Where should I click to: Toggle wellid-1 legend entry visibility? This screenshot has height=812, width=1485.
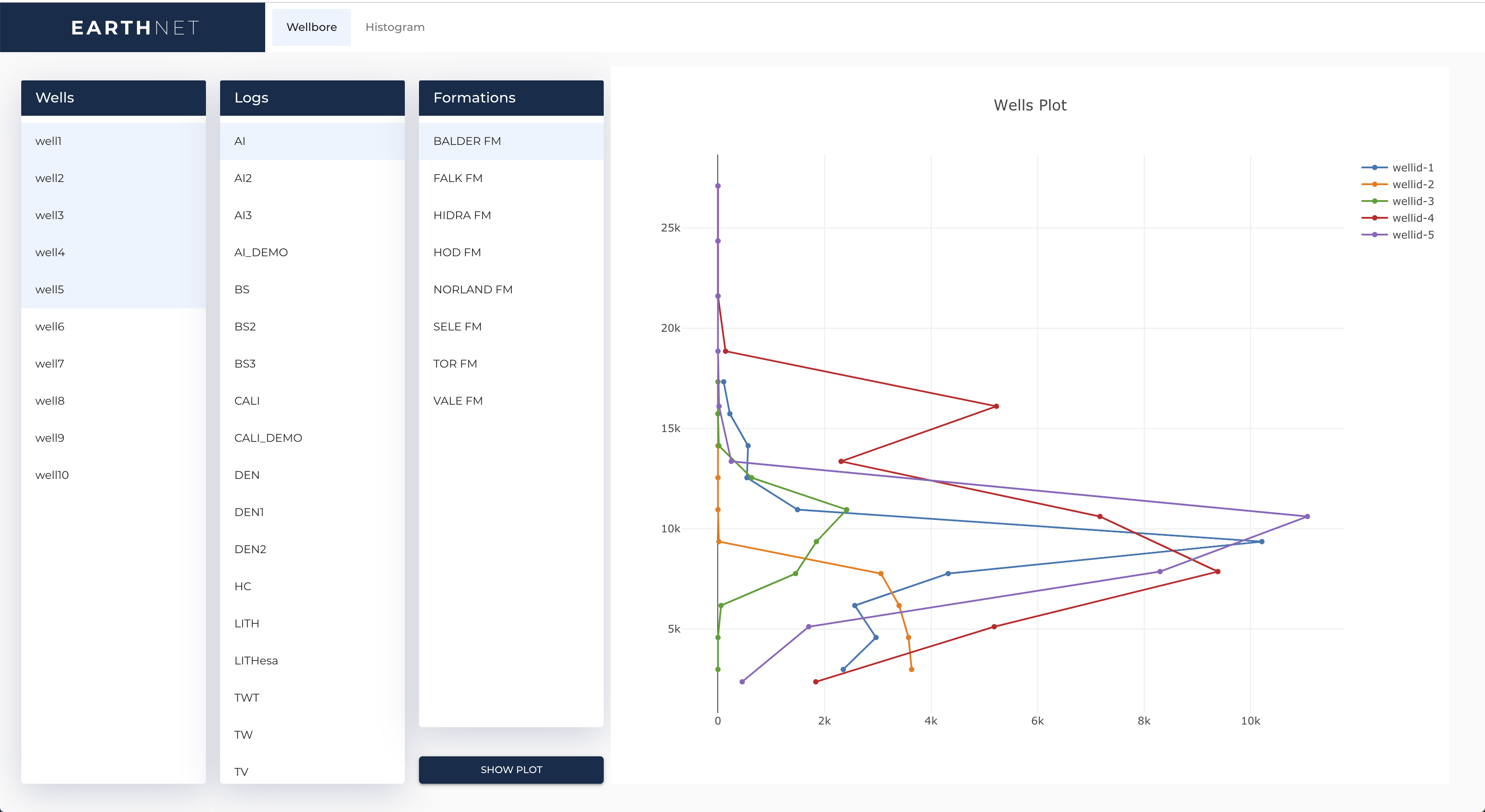(x=1413, y=168)
